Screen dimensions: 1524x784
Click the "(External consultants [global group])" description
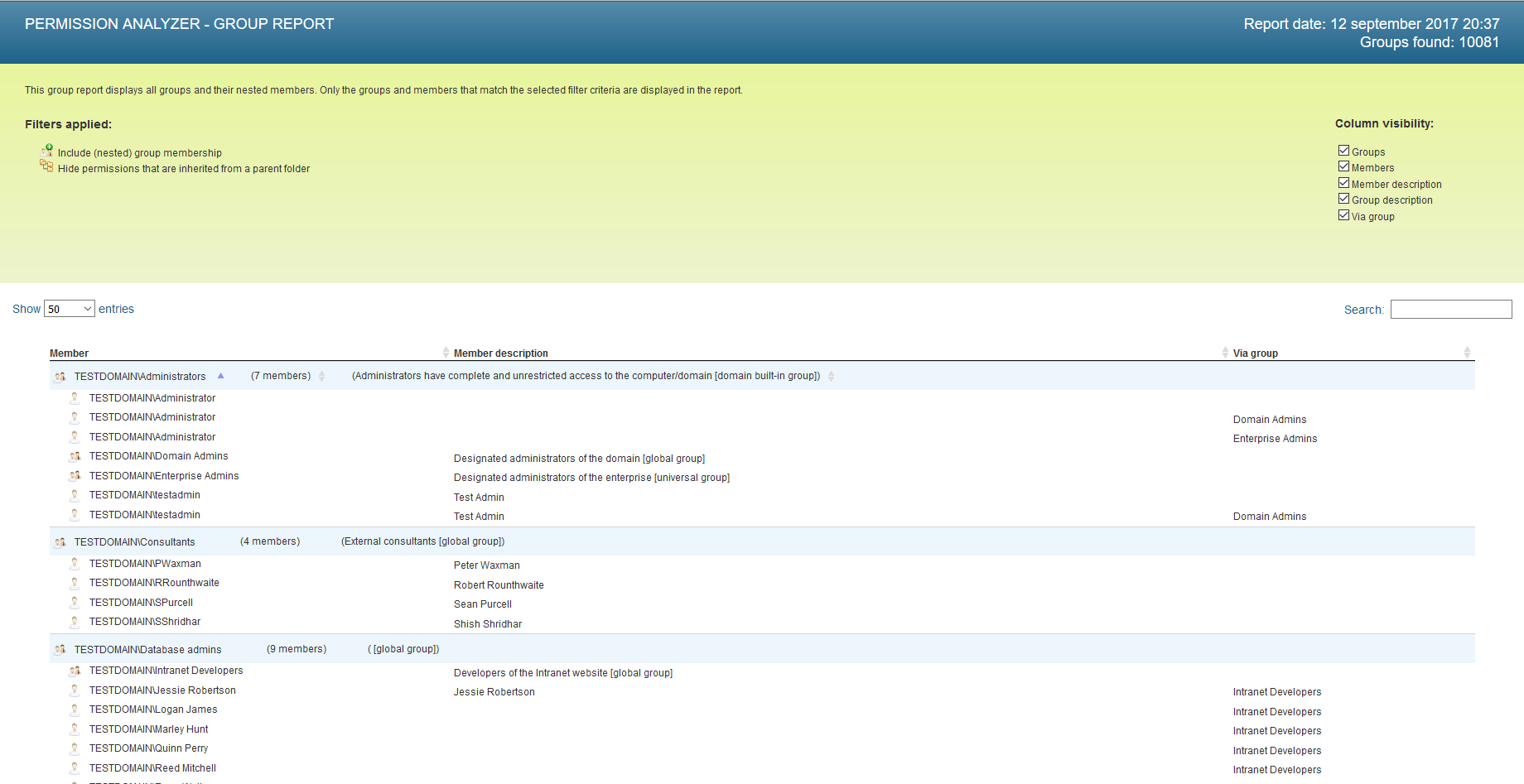[422, 541]
